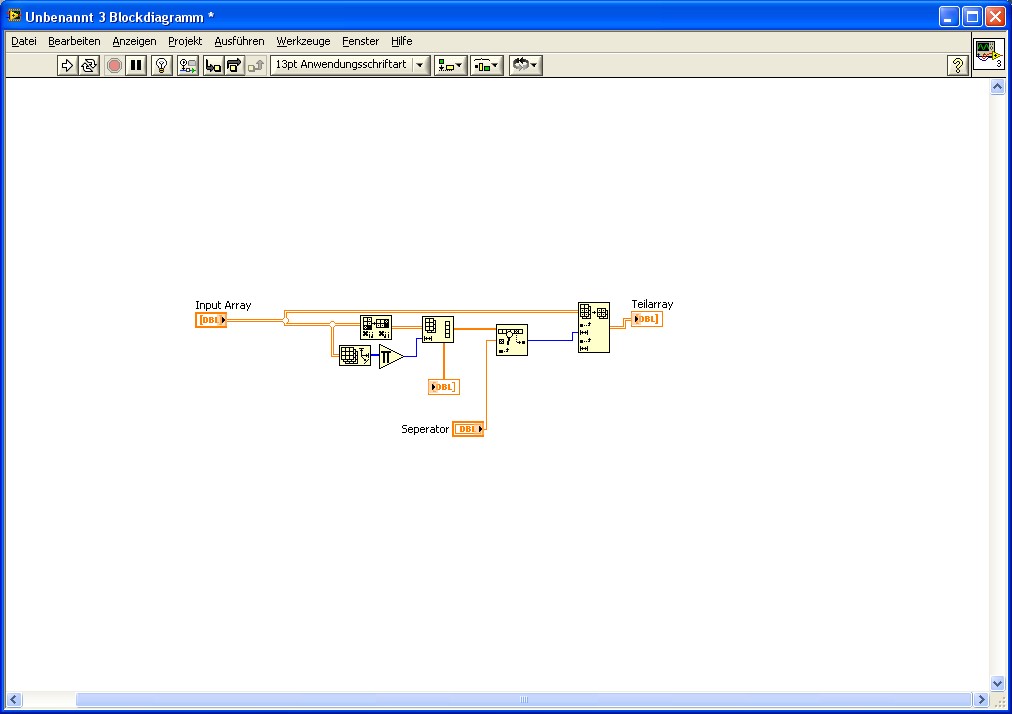Image resolution: width=1012 pixels, height=714 pixels.
Task: Toggle Retain Wire Values button
Action: 188,65
